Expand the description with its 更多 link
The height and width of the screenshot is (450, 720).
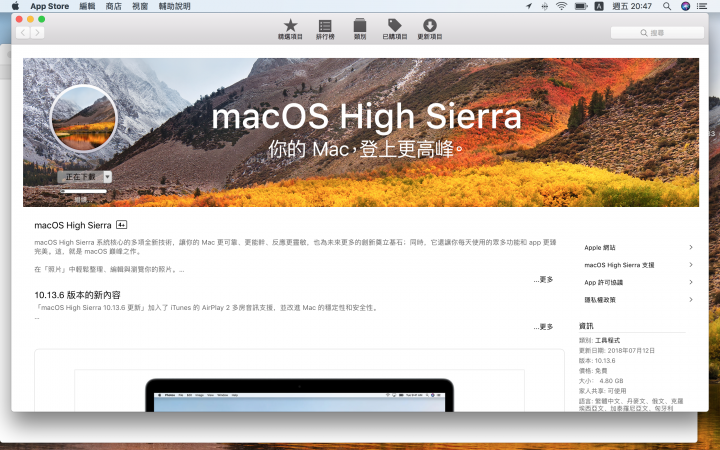tap(544, 279)
